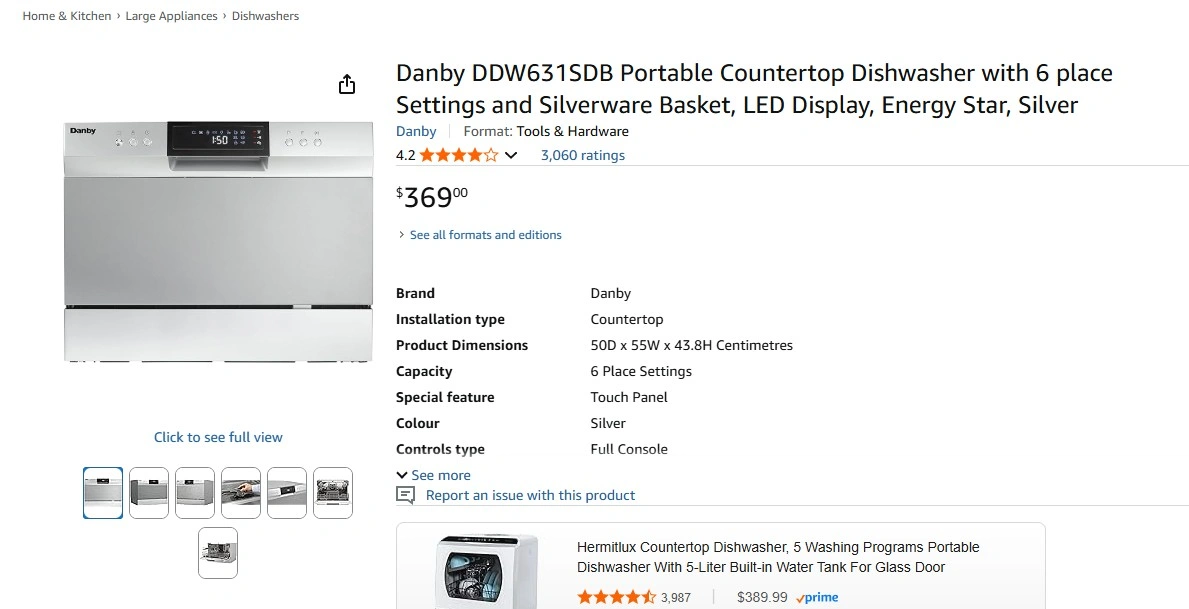Click the report issue speech-bubble icon
Viewport: 1189px width, 609px height.
tap(405, 495)
